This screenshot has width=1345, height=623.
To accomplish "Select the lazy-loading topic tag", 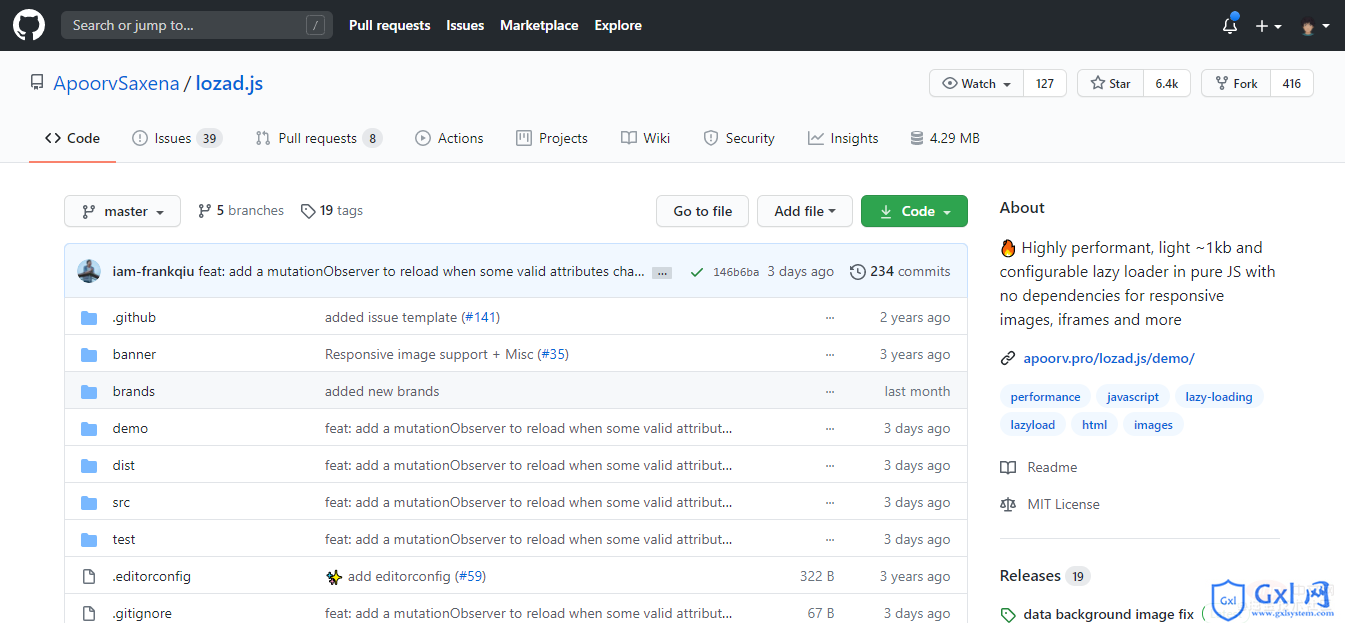I will [x=1219, y=397].
